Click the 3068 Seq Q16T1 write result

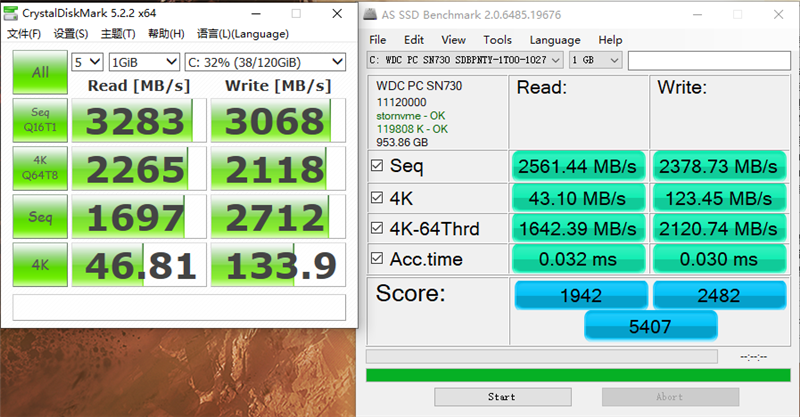pyautogui.click(x=278, y=120)
